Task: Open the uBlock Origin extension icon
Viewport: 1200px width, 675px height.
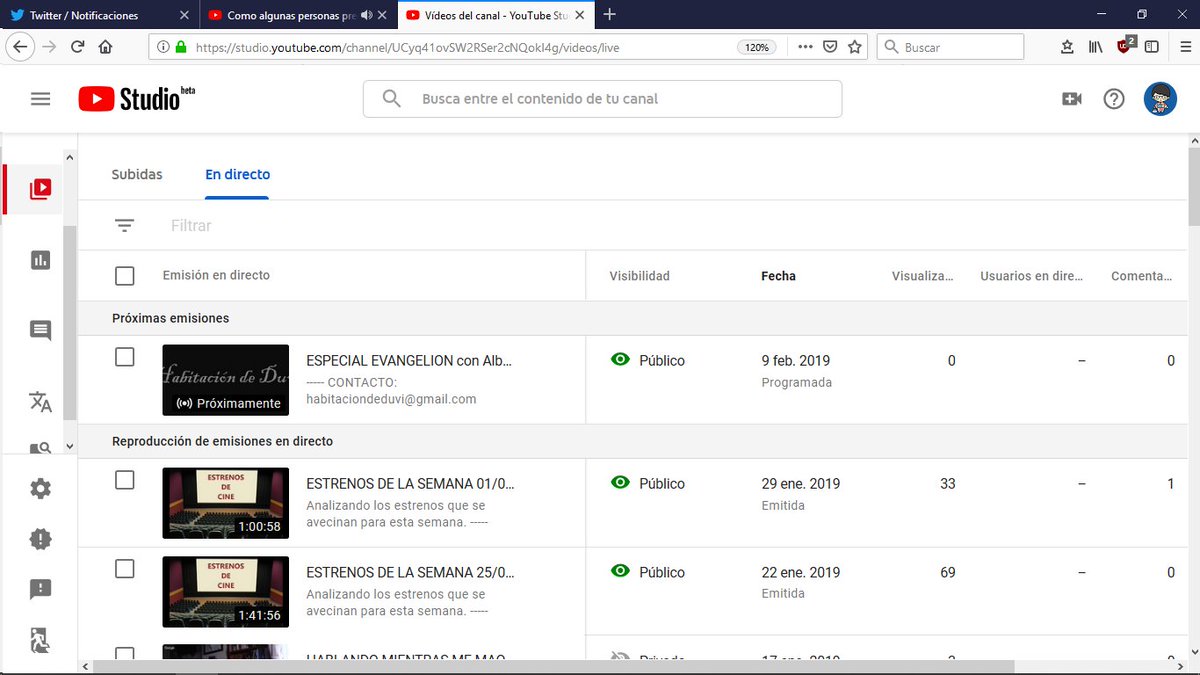Action: point(1125,46)
